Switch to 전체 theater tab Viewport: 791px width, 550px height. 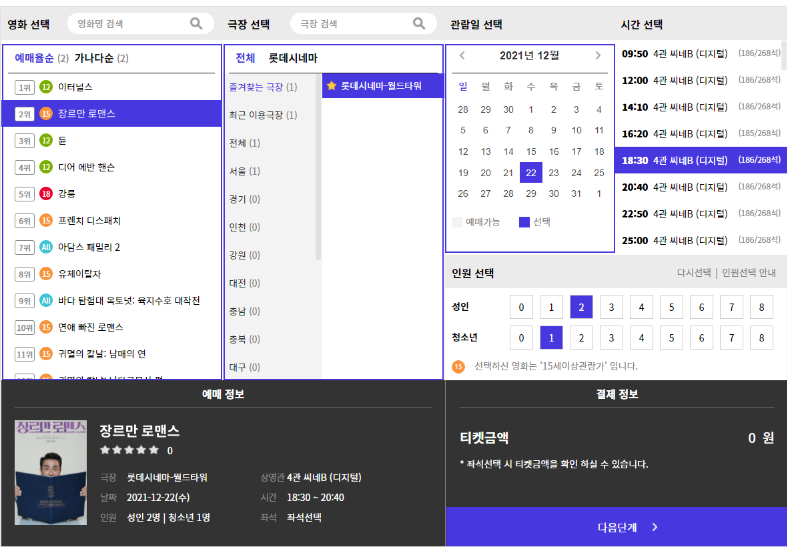coord(245,58)
